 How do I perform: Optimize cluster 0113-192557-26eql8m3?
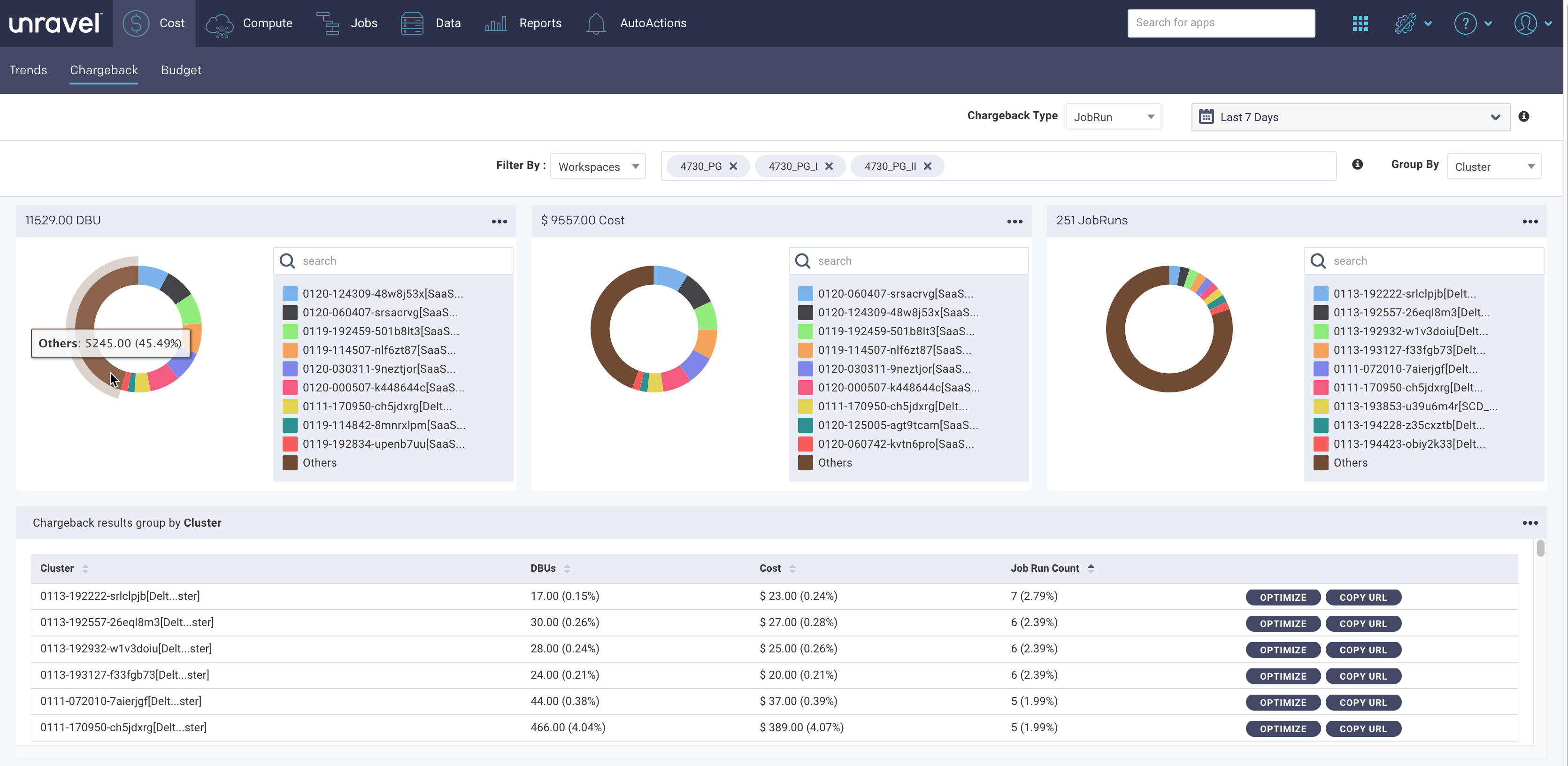(x=1283, y=624)
